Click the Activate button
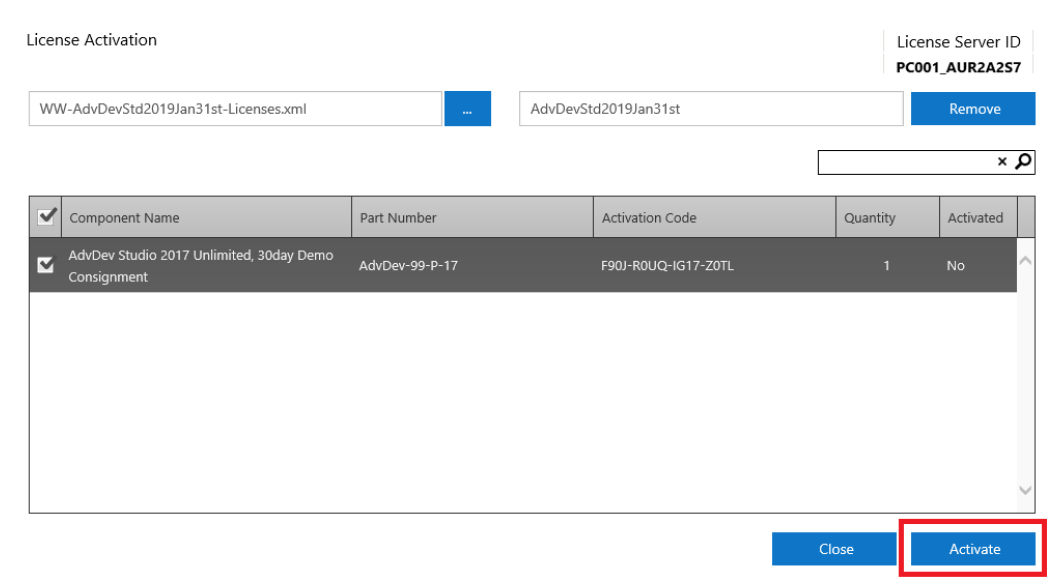Viewport: 1052px width, 588px height. pyautogui.click(x=974, y=548)
